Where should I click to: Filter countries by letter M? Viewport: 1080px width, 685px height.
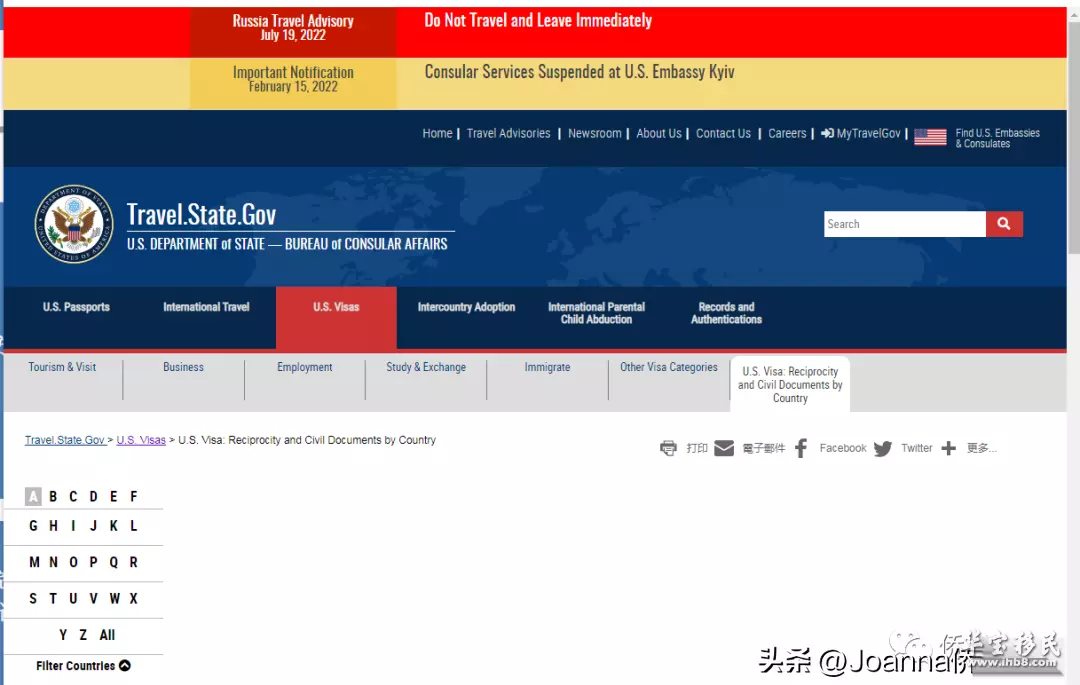point(34,562)
